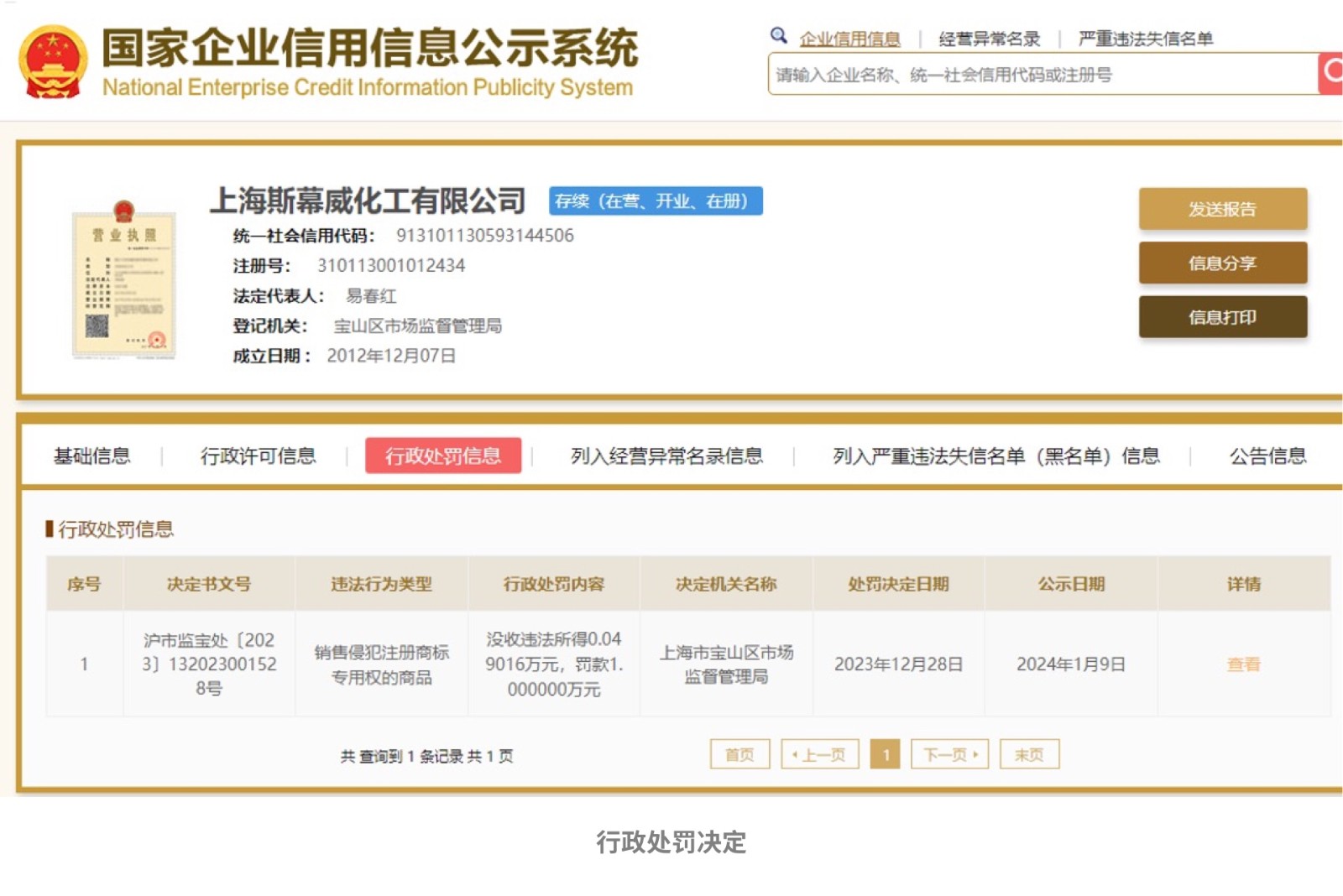Switch to the 行政许可信息 tab

tap(259, 456)
